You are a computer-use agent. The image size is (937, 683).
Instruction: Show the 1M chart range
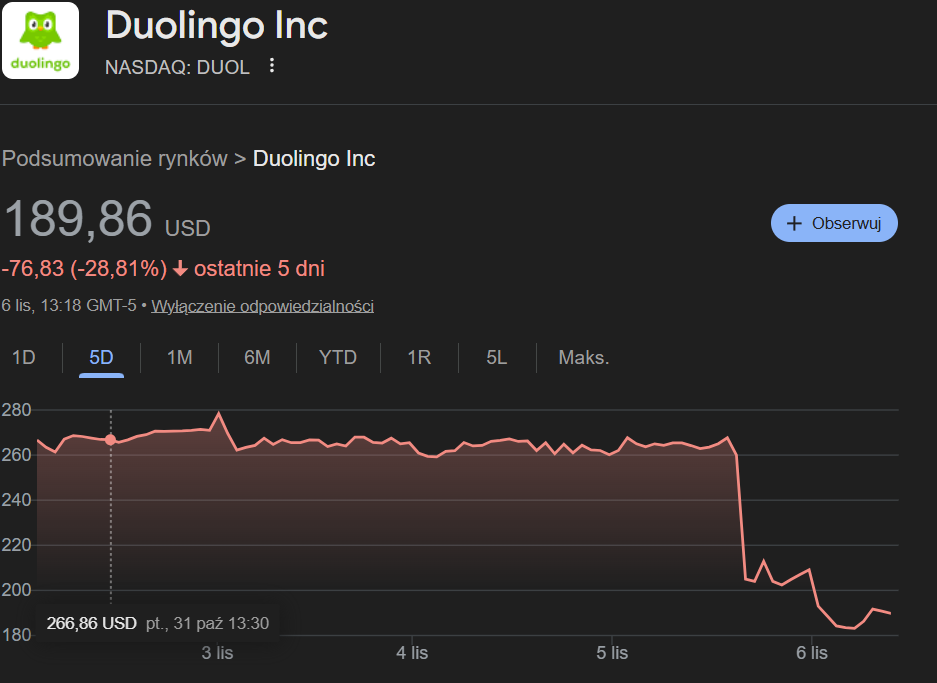click(x=179, y=357)
